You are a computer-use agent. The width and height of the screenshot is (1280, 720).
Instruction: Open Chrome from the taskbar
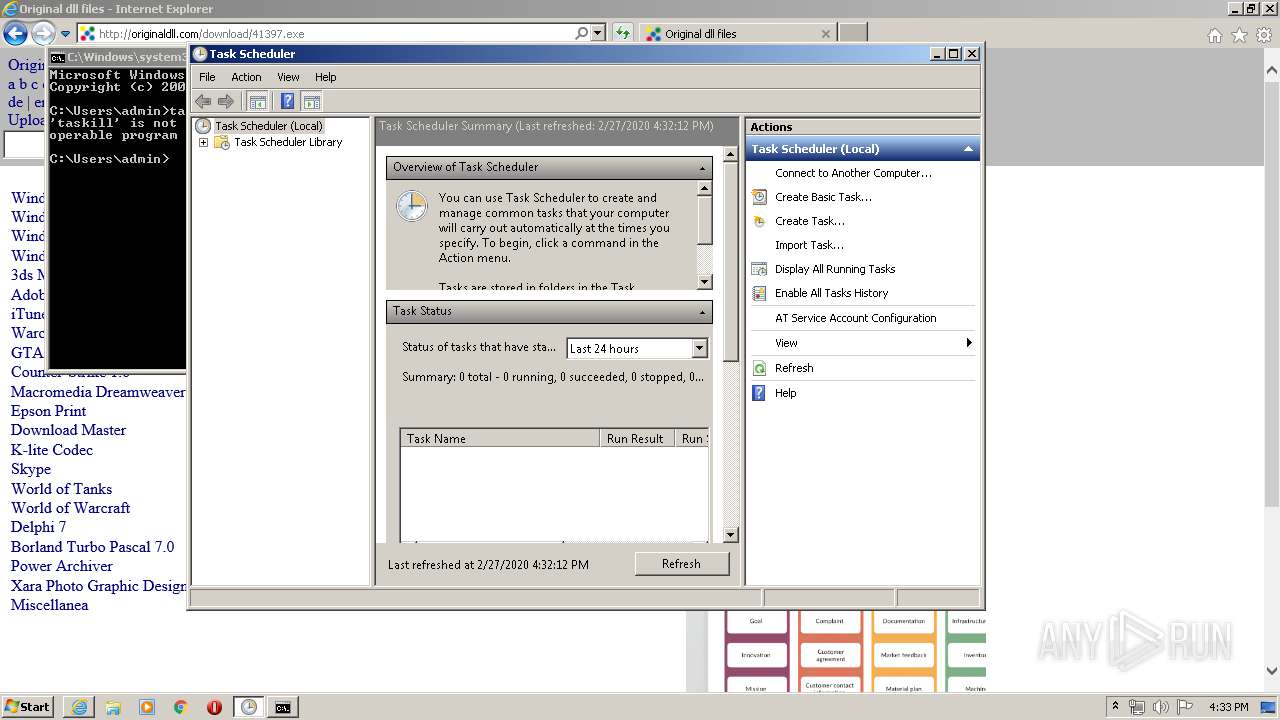(x=181, y=707)
